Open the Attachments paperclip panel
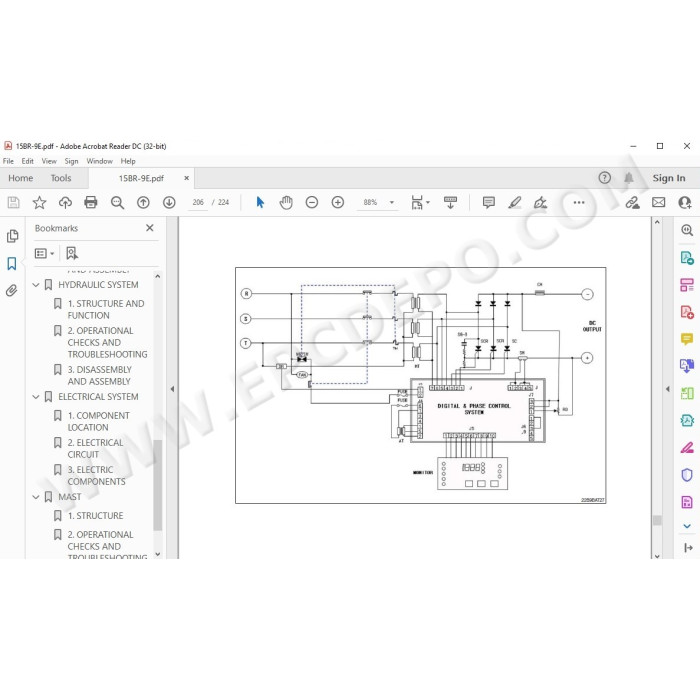 pyautogui.click(x=12, y=291)
